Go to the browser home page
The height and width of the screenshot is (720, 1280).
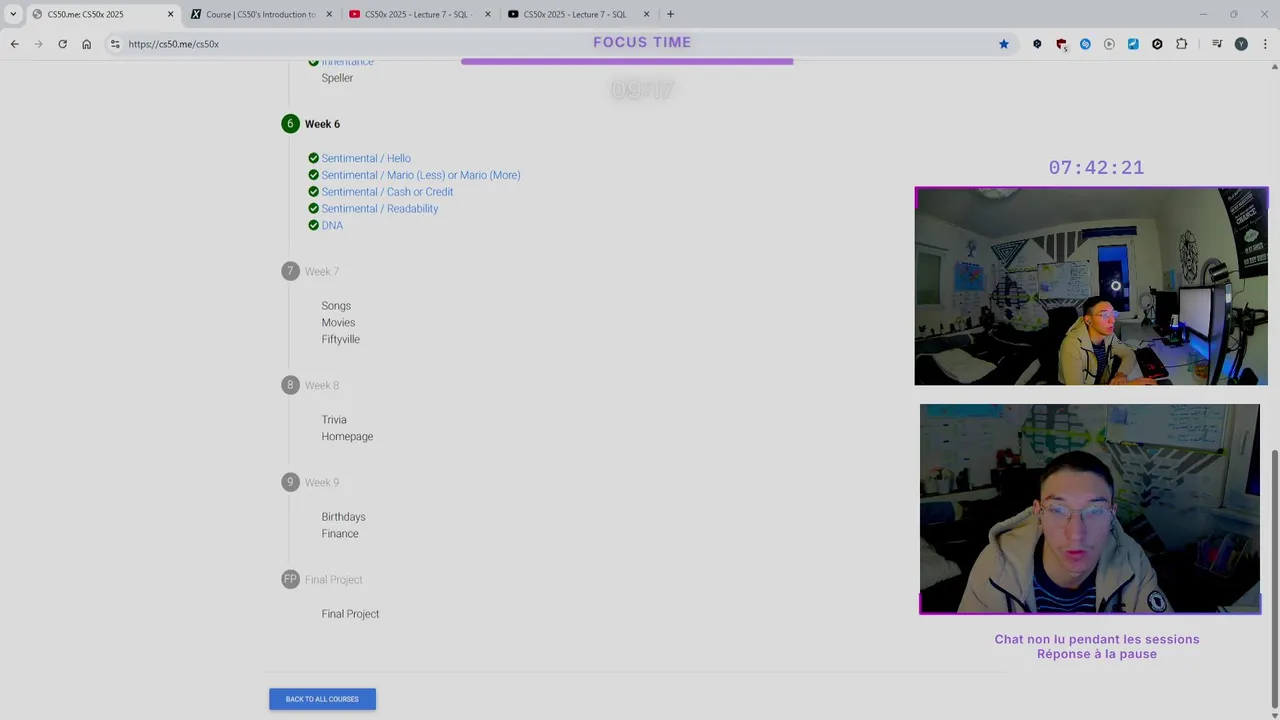[86, 44]
